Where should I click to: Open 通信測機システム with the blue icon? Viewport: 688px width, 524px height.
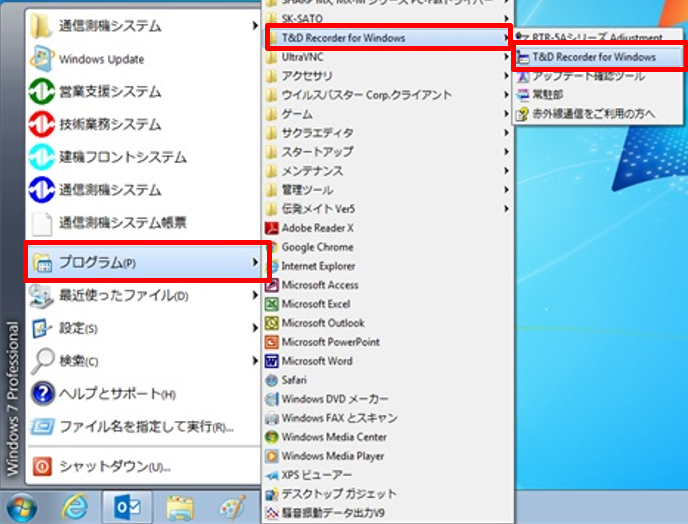(143, 190)
